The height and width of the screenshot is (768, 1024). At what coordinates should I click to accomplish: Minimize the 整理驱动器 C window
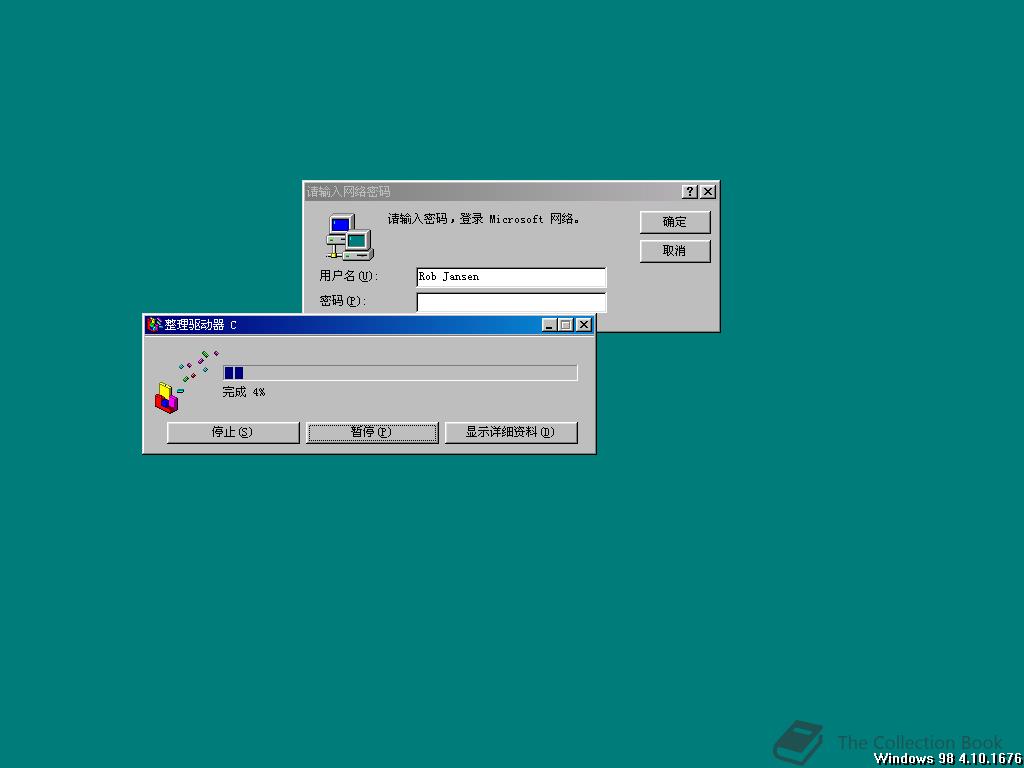point(550,325)
